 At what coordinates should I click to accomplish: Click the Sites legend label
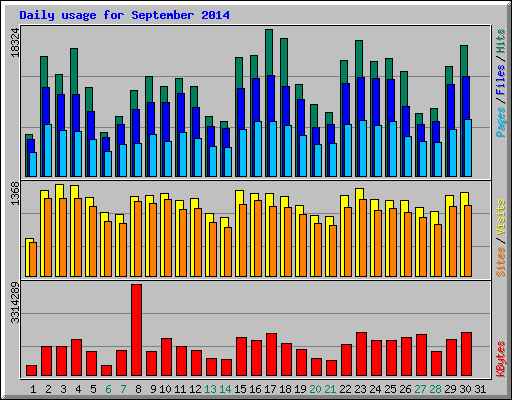click(501, 262)
